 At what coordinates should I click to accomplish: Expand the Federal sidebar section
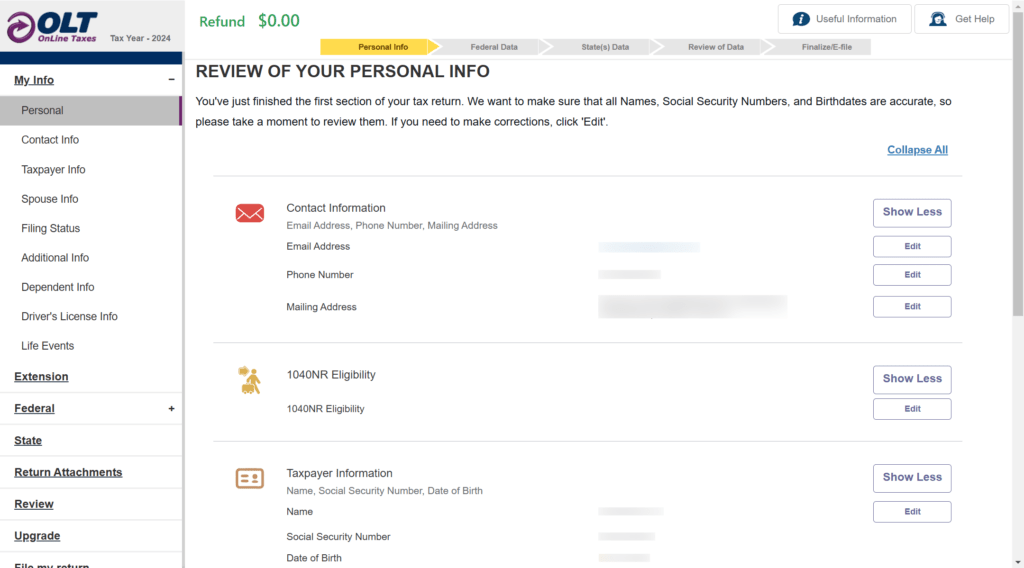point(171,409)
